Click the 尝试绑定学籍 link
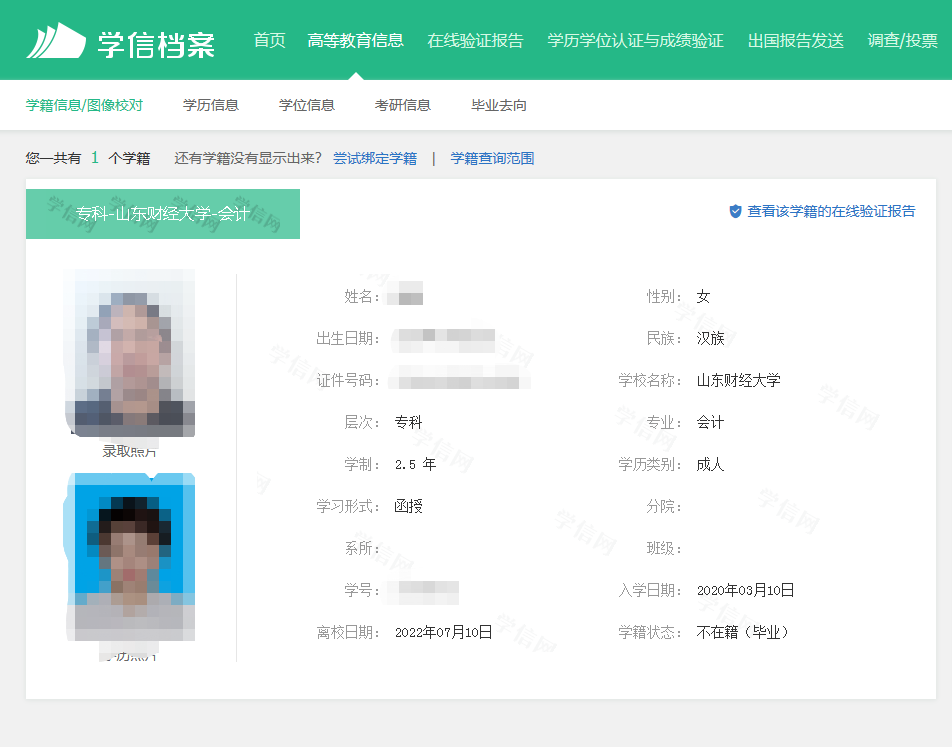This screenshot has height=747, width=952. [x=375, y=159]
